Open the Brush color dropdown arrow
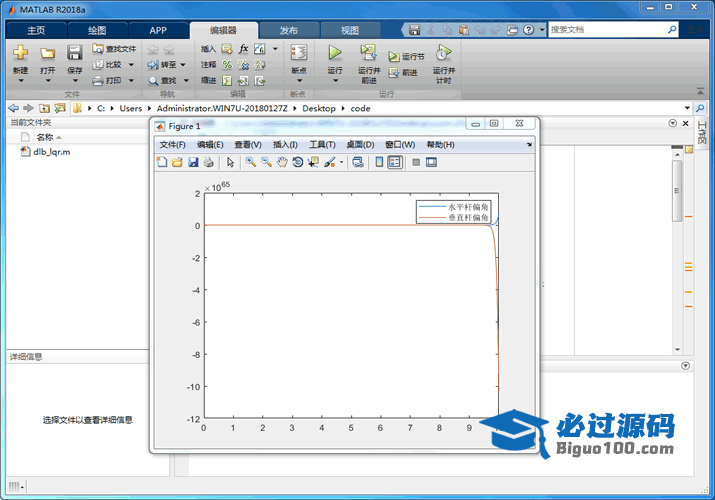 tap(341, 162)
